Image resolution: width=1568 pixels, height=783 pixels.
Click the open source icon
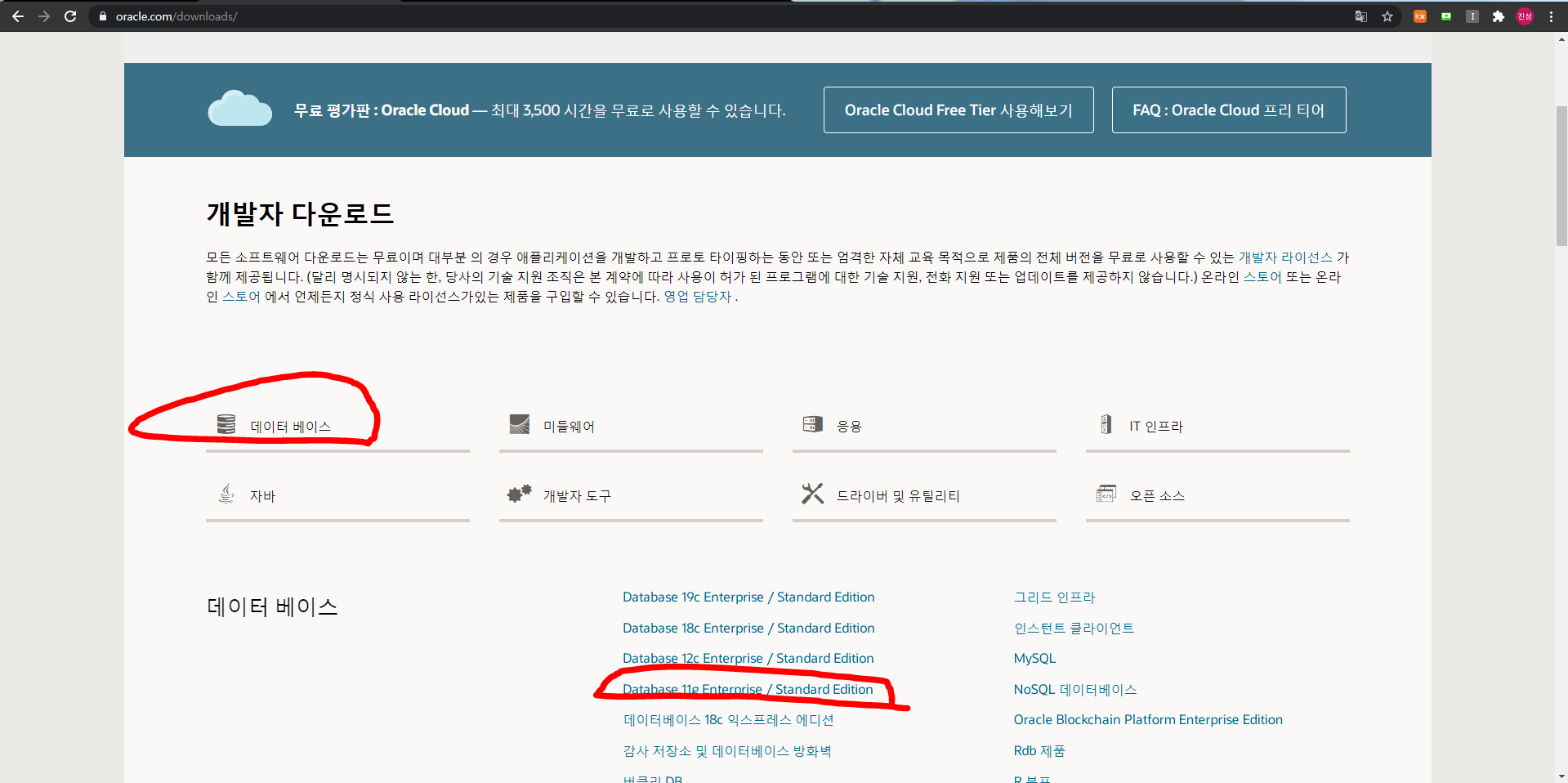pos(1106,494)
